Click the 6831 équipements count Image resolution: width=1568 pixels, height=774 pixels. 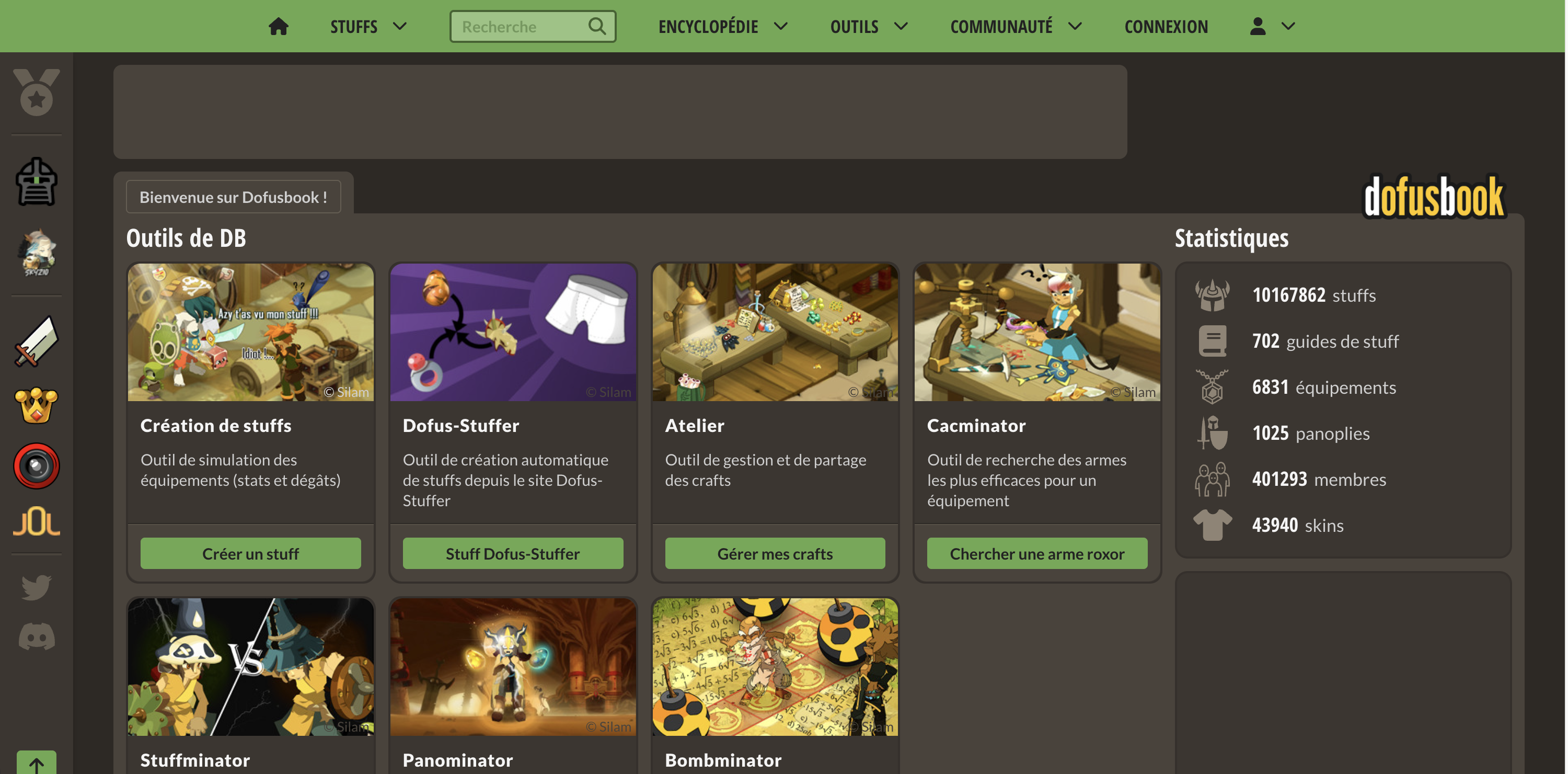click(1324, 386)
